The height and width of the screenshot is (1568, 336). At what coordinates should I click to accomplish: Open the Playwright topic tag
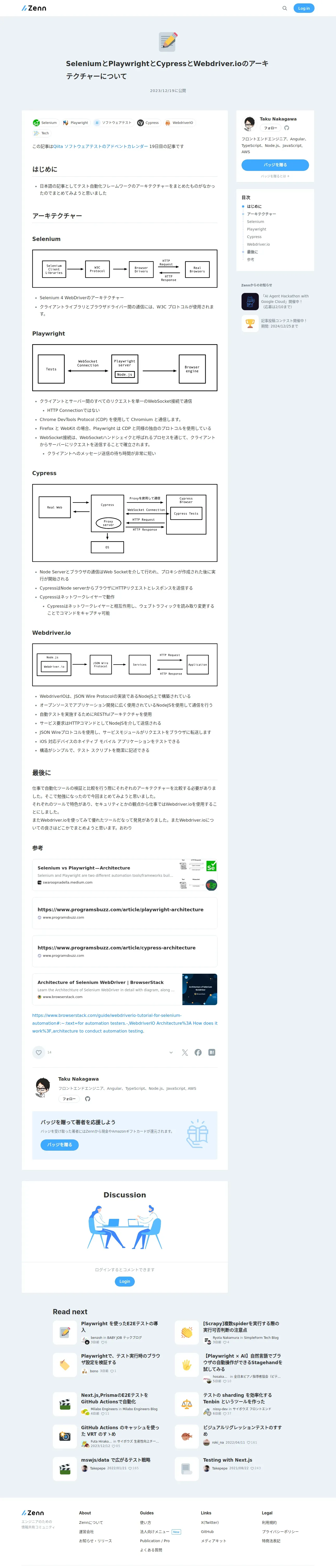coord(75,122)
